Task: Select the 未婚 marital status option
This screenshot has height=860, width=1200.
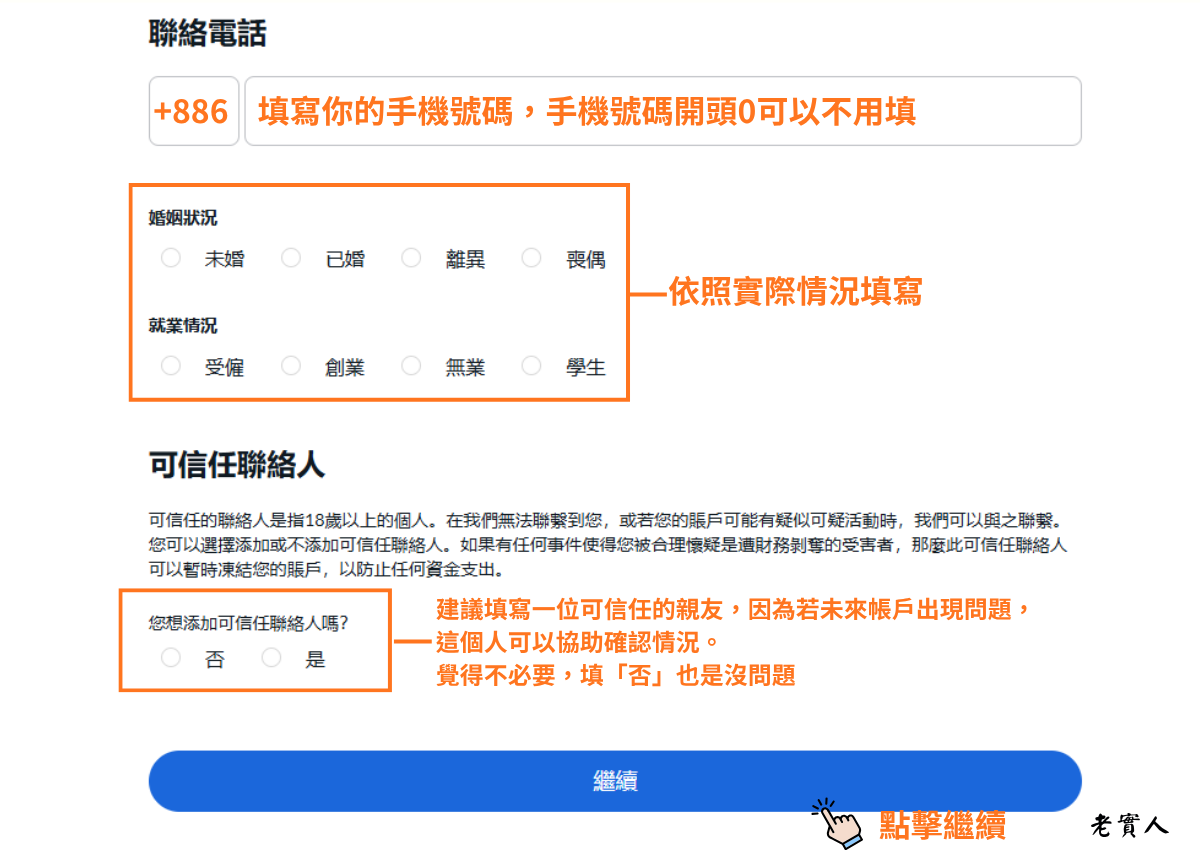Action: [170, 257]
